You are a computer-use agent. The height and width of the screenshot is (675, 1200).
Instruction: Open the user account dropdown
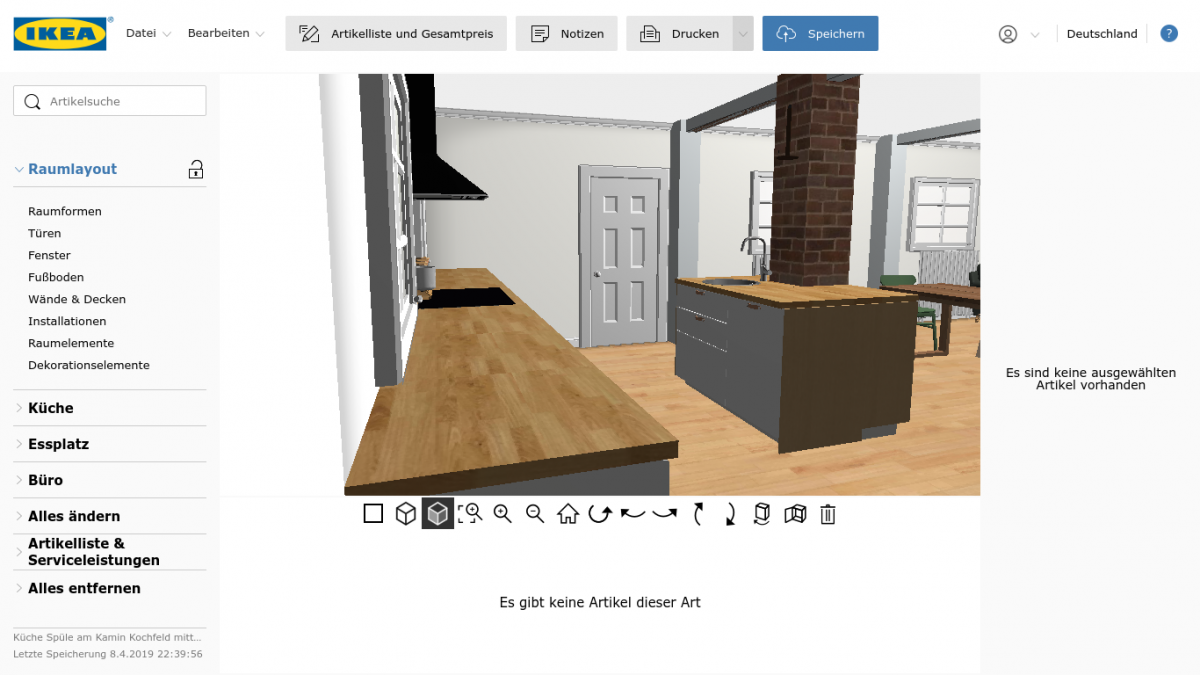(x=1019, y=34)
